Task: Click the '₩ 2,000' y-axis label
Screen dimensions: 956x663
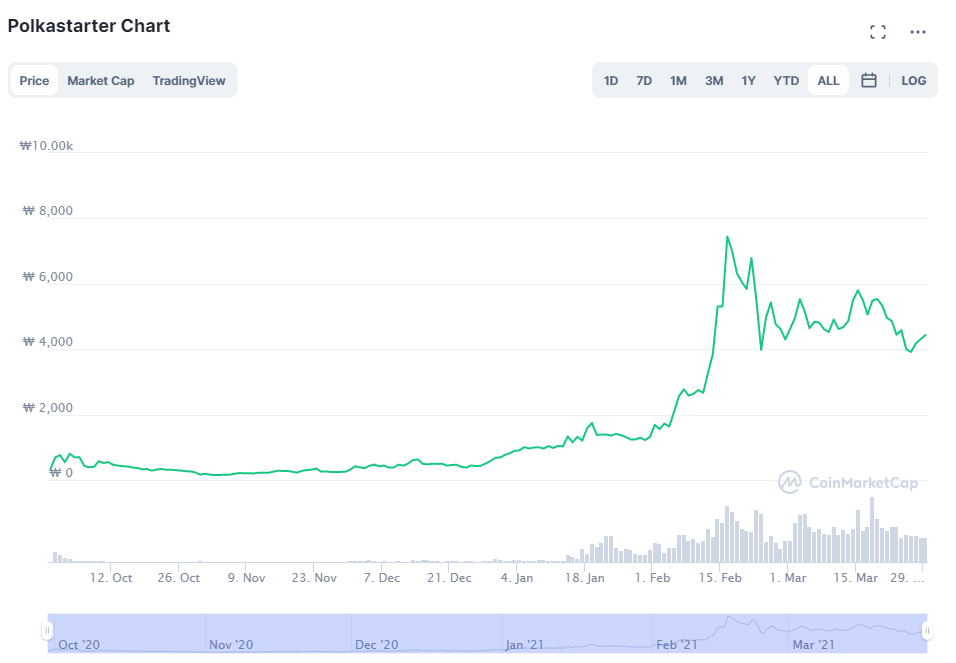Action: click(x=48, y=408)
